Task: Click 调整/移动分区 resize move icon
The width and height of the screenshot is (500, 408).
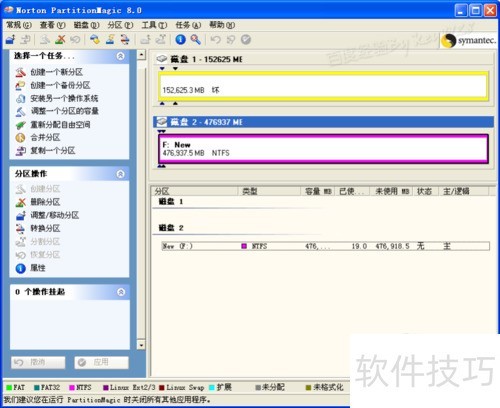Action: [20, 215]
